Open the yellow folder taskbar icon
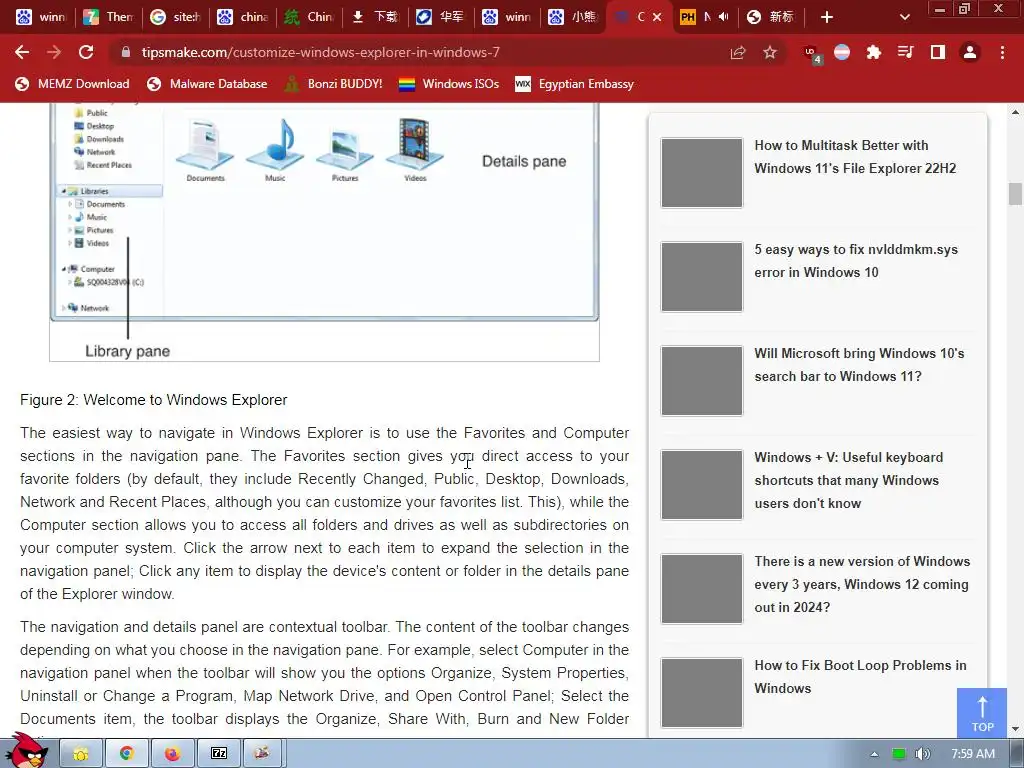The image size is (1024, 768). tap(81, 754)
